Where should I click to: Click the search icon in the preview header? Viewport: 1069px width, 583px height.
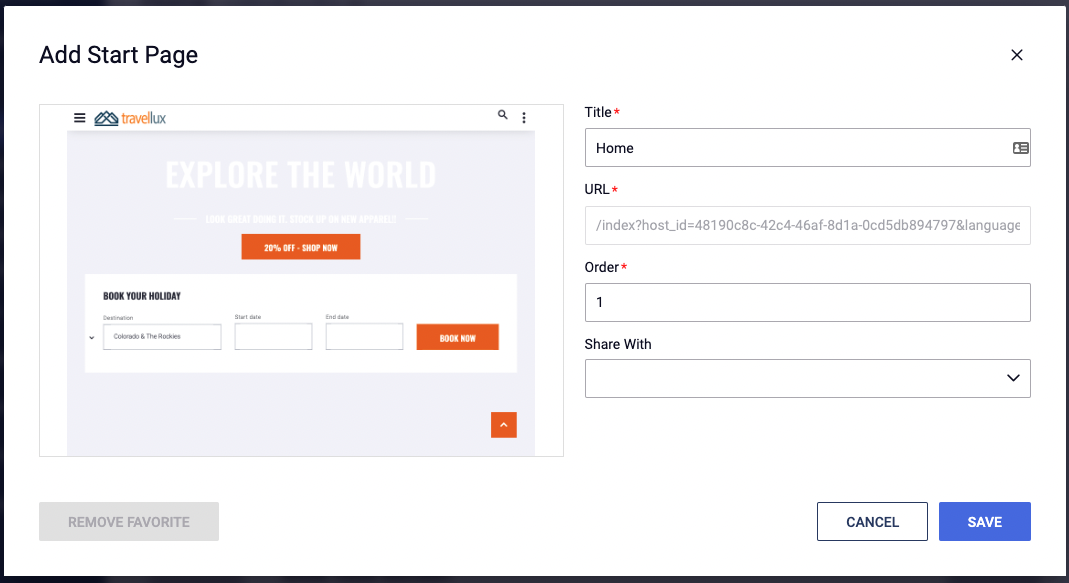pos(503,115)
